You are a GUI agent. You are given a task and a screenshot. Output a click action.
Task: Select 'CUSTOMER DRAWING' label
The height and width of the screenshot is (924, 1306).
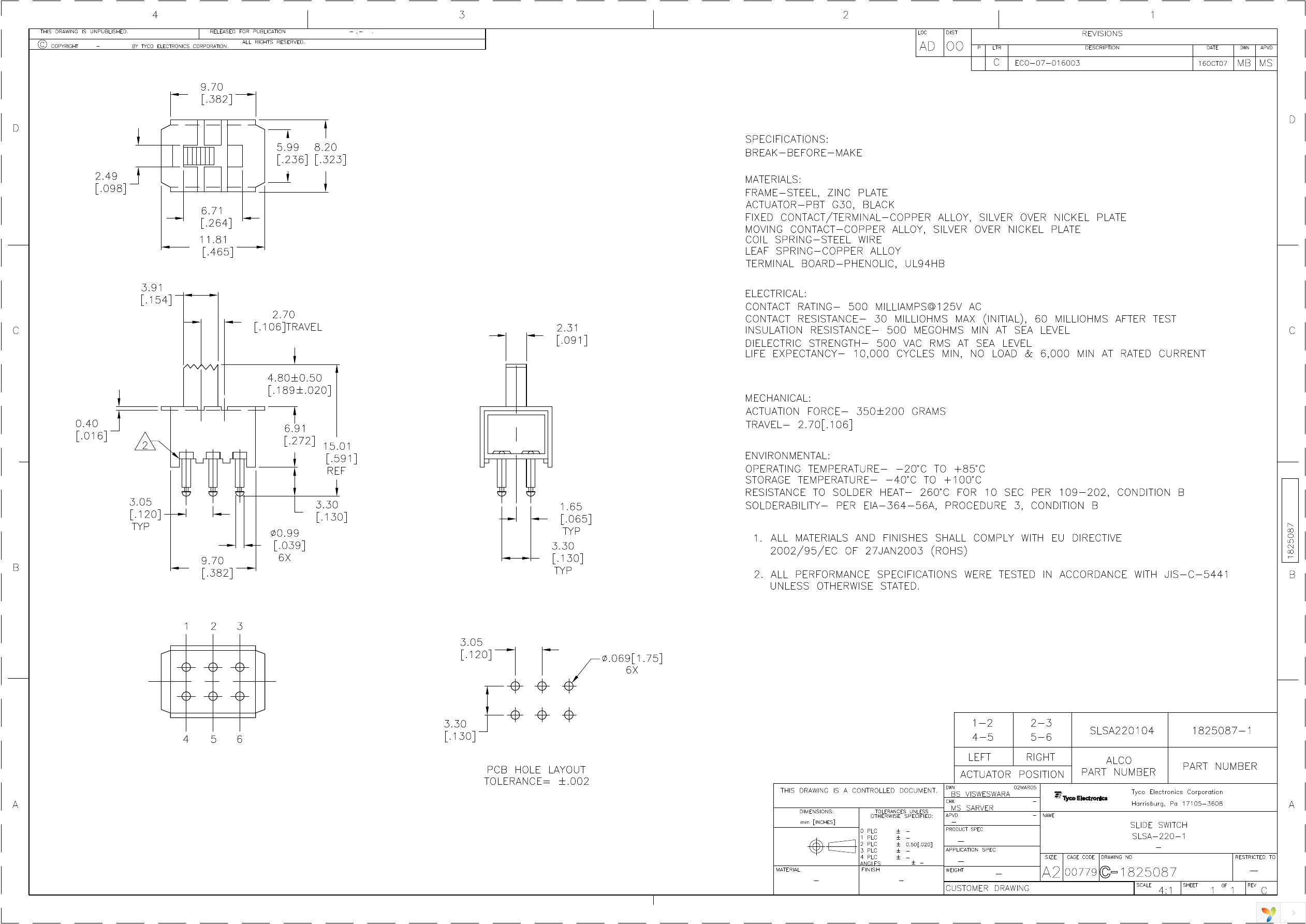(987, 888)
